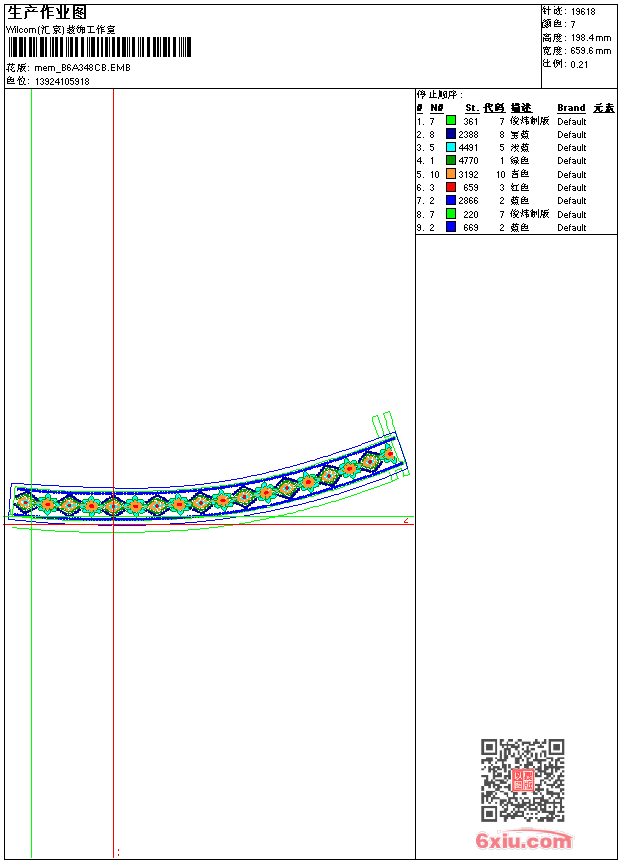620x860 pixels.
Task: Click stitch count 4491
Action: (469, 148)
